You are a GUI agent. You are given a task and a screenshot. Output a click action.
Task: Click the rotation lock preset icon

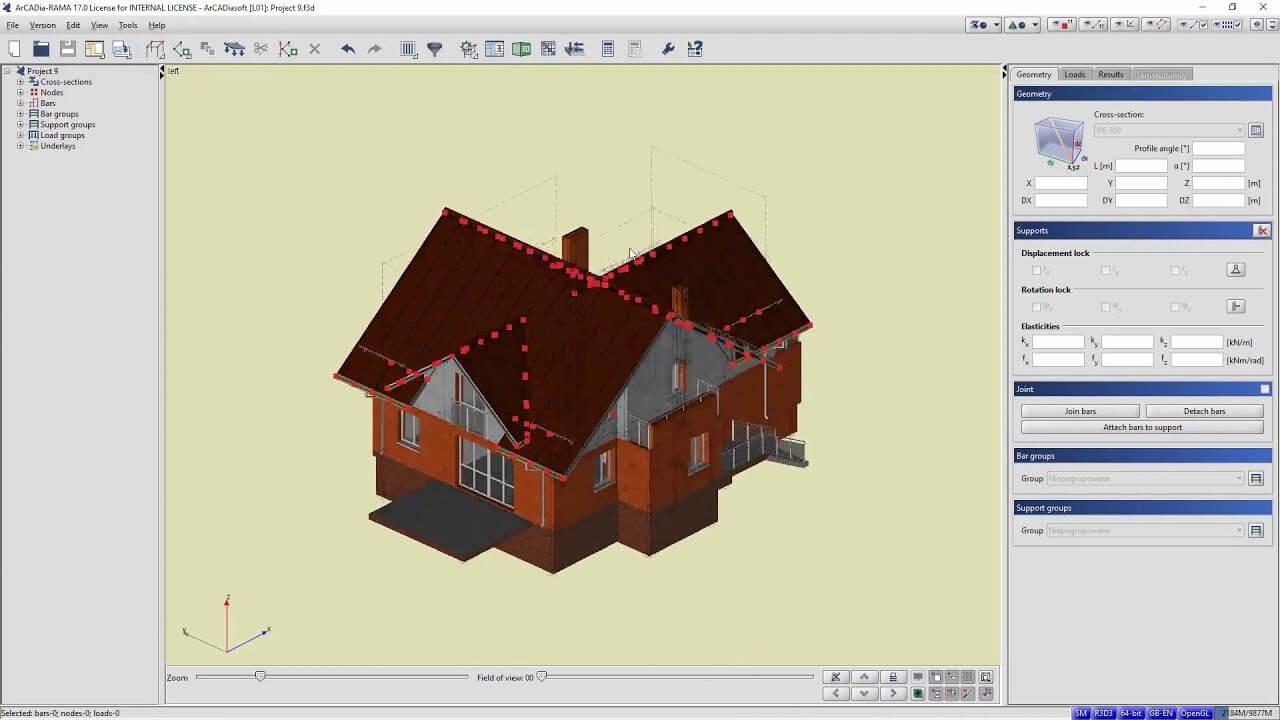tap(1236, 306)
